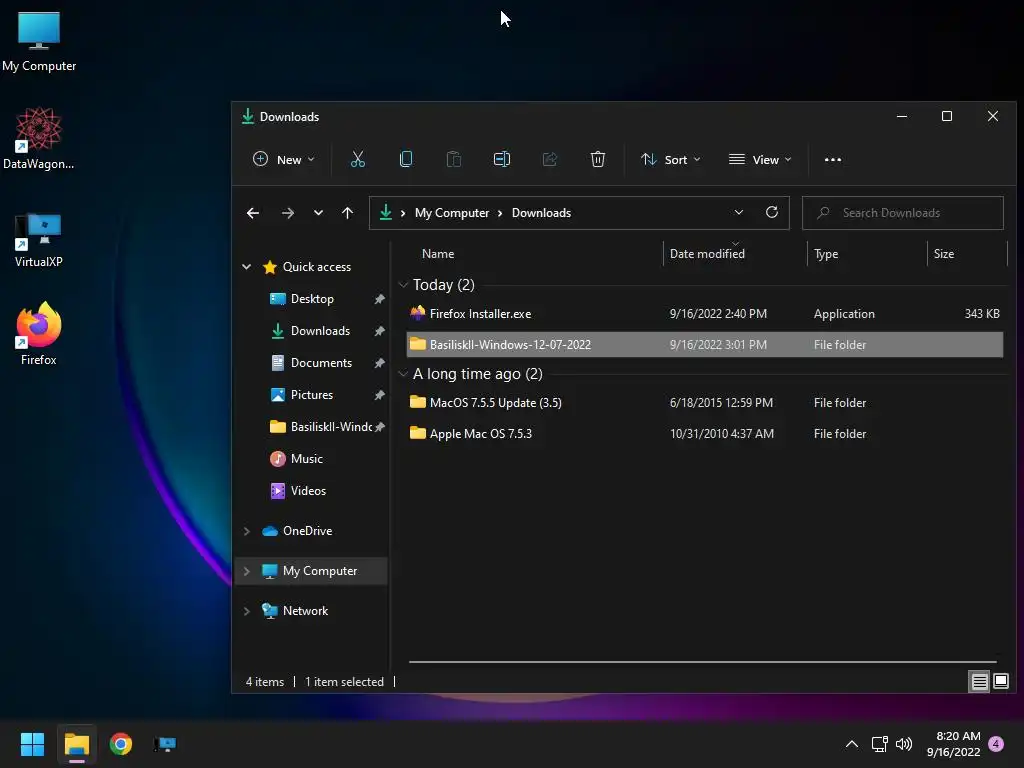Click the Cut scissors icon in toolbar
This screenshot has height=768, width=1024.
(x=358, y=159)
